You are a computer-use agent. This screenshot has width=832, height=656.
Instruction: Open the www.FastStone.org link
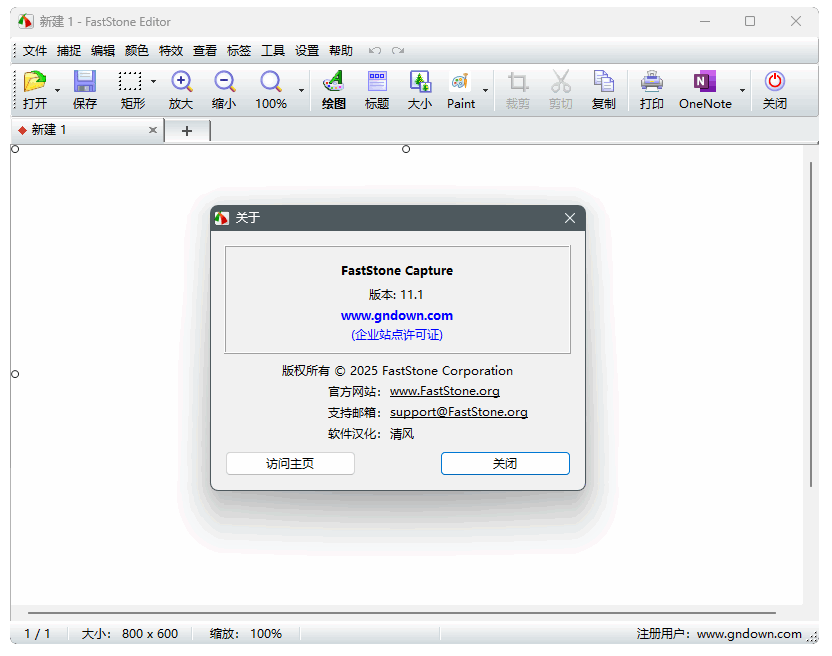tap(445, 391)
